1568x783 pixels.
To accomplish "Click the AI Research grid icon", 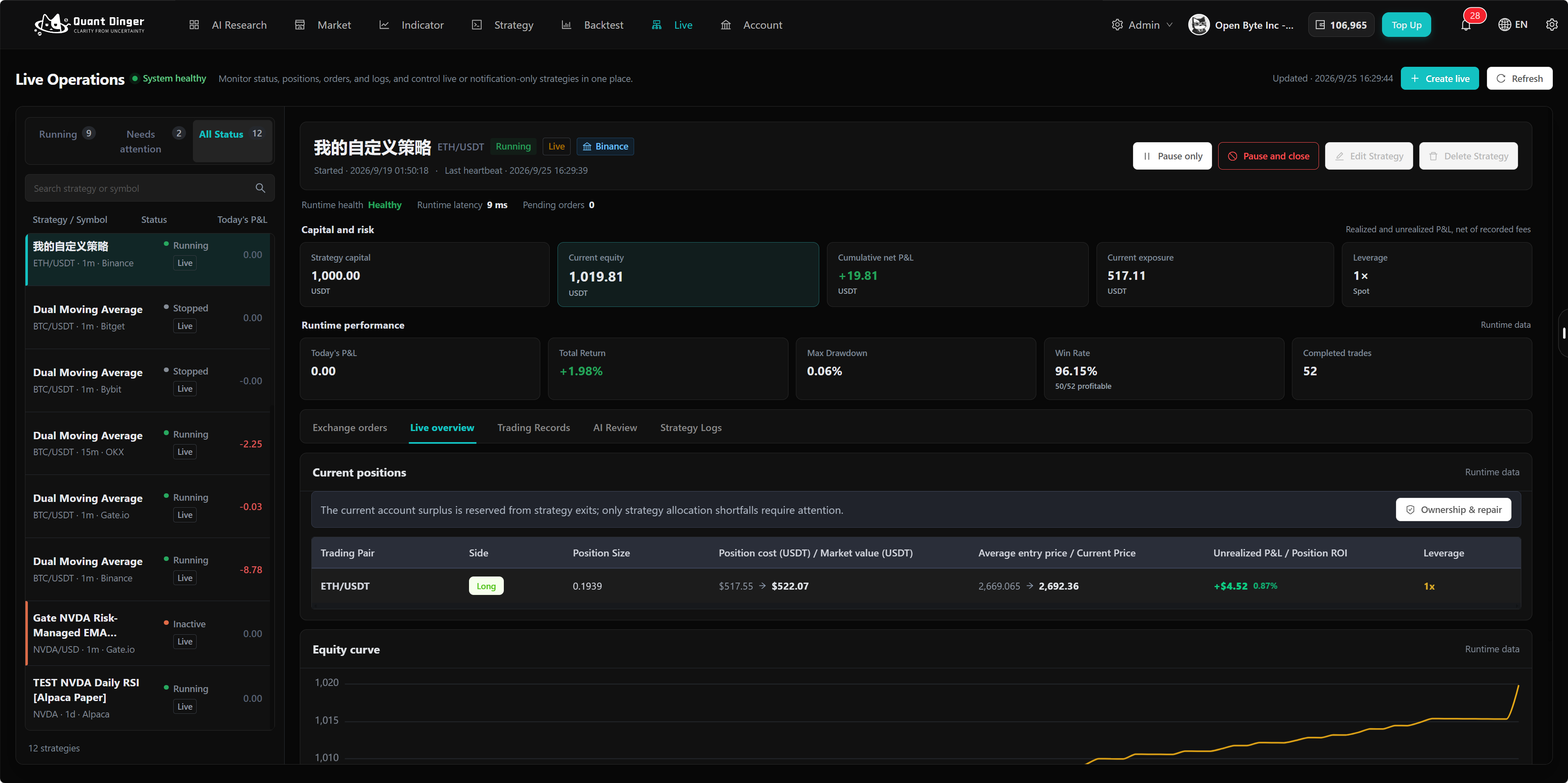I will 194,25.
